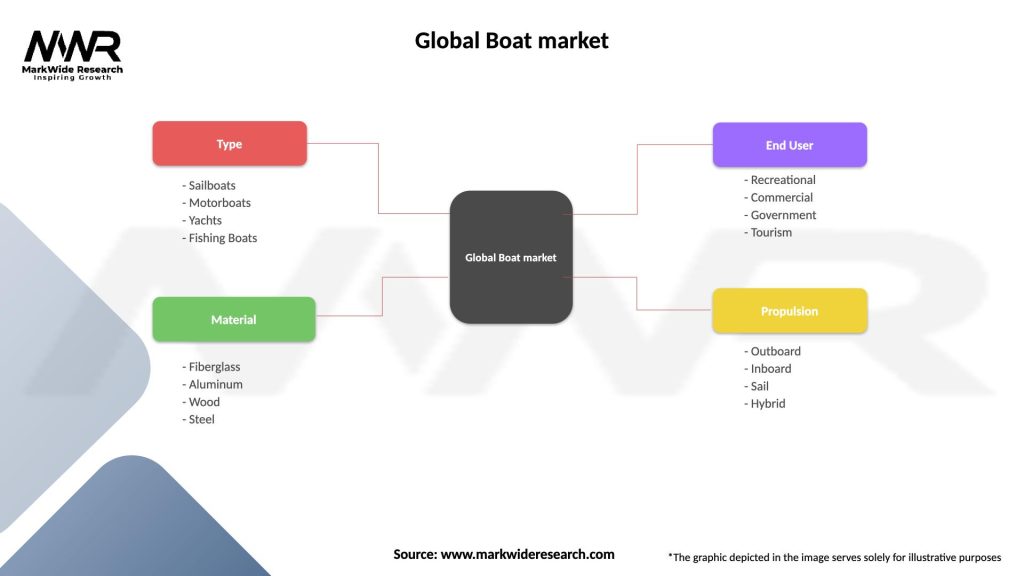Click the central Global Boat market node
This screenshot has width=1024, height=576.
point(511,257)
